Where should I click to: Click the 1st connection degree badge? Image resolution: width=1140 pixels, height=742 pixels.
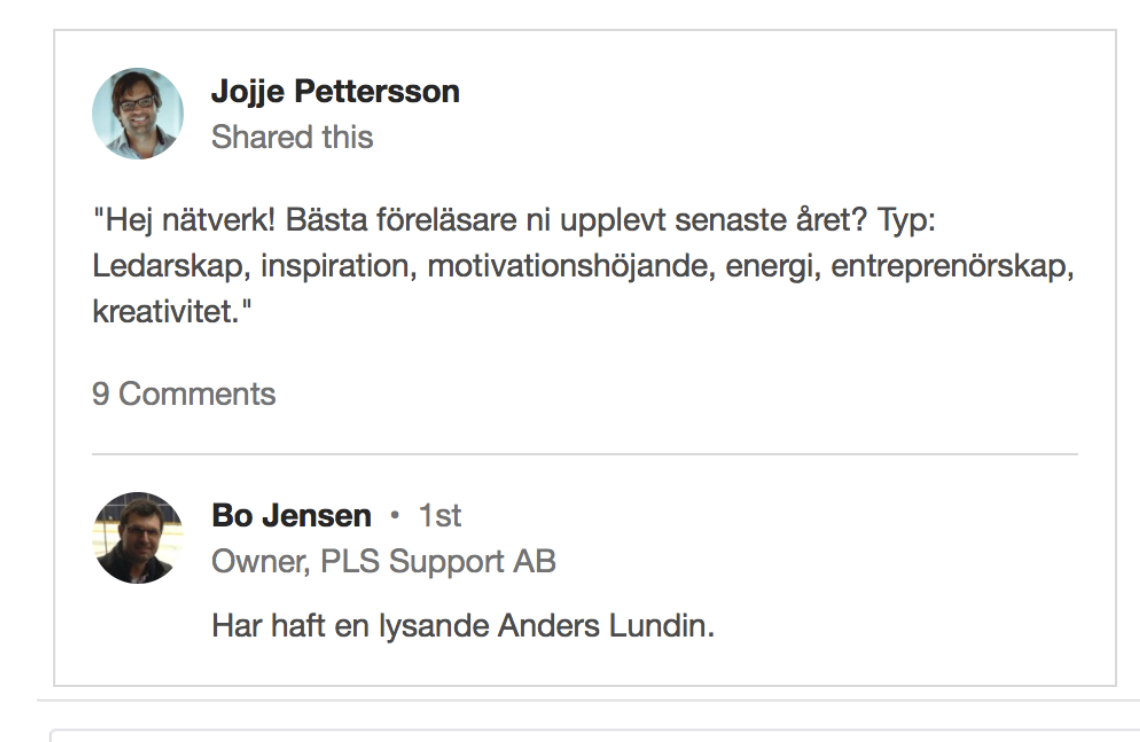tap(439, 515)
